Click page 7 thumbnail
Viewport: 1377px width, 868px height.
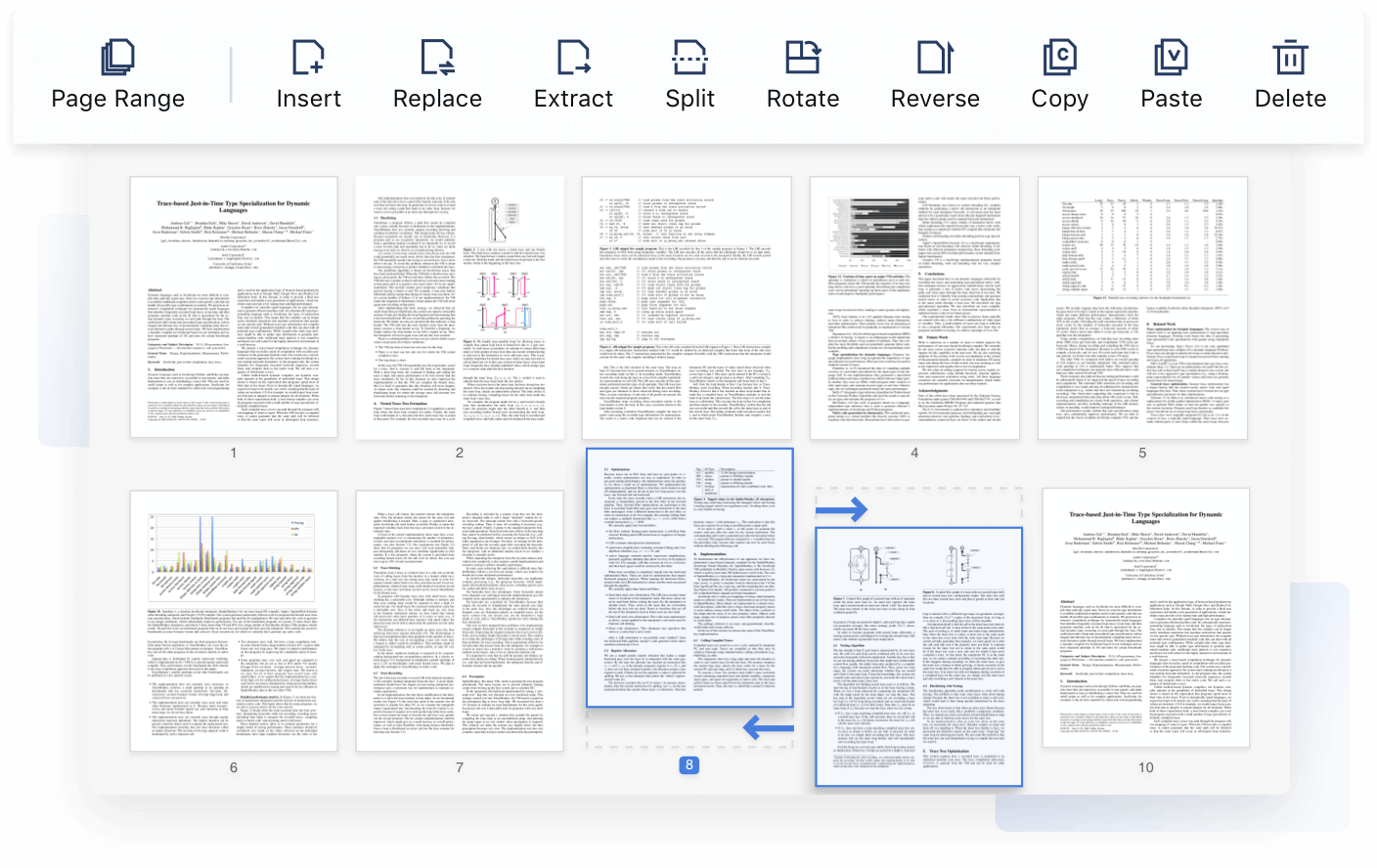(x=460, y=621)
